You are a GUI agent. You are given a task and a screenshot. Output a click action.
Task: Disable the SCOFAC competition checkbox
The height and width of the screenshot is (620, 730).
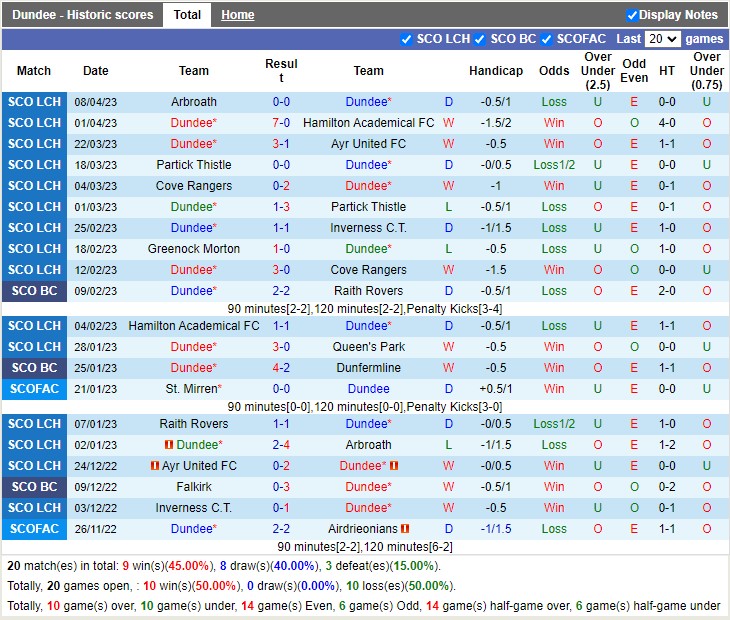(x=546, y=39)
